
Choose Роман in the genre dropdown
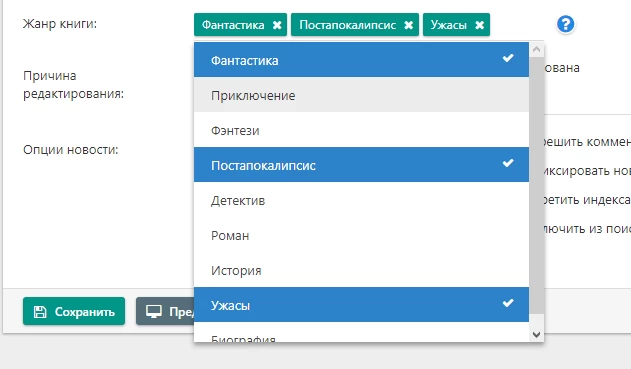click(361, 235)
